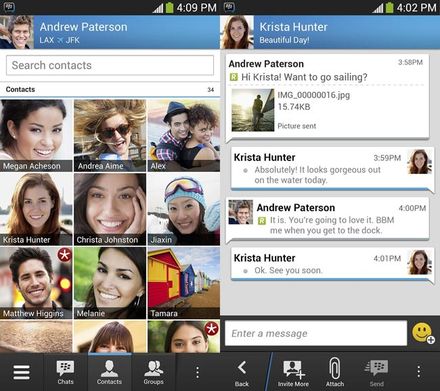
Task: Open the IMG_00000016.jpg sailing picture
Action: coord(253,110)
